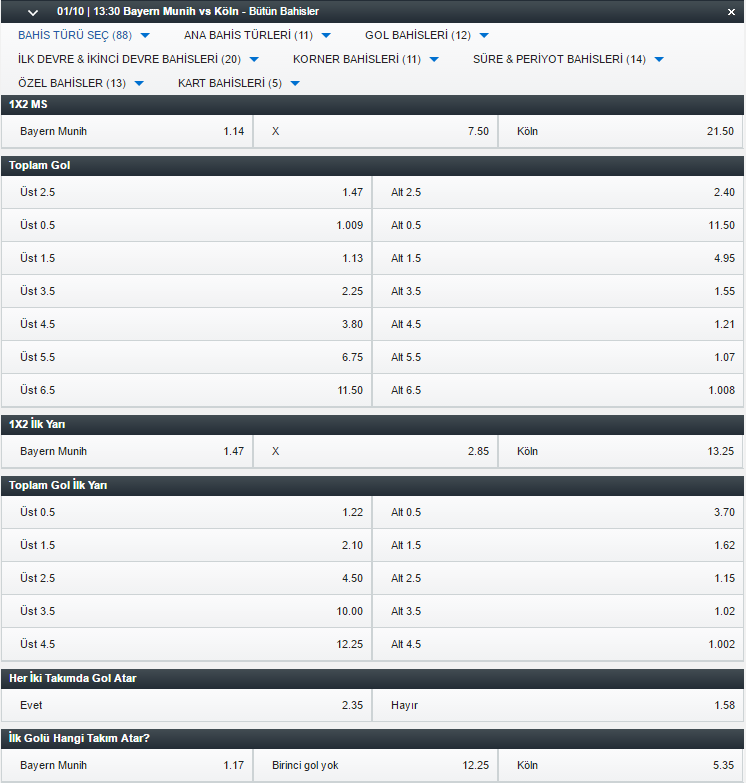Choose Alt 3.5 Toplam Gol at 1.55

(x=558, y=291)
